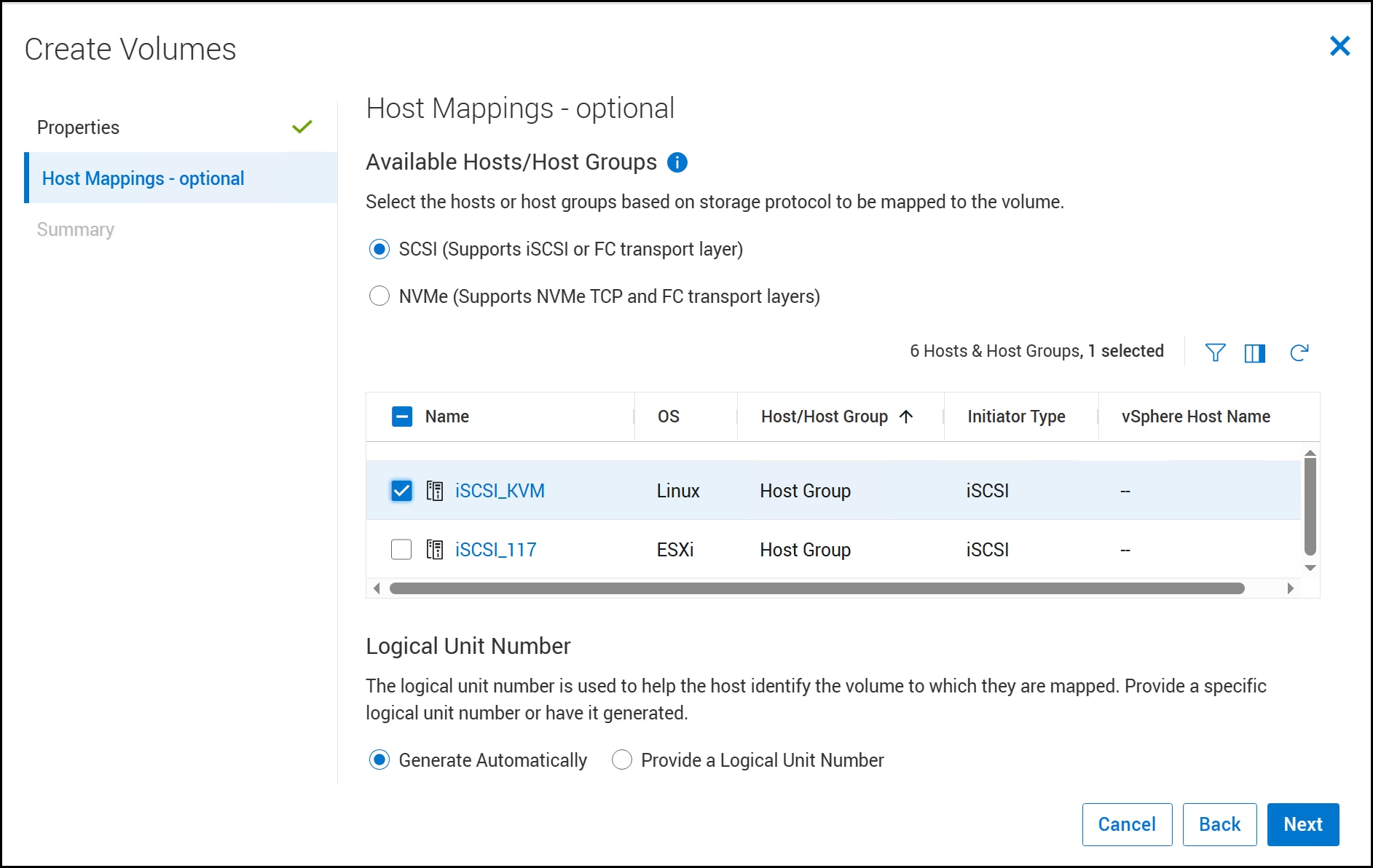The image size is (1373, 868).
Task: Sort by the Name column header
Action: 447,417
